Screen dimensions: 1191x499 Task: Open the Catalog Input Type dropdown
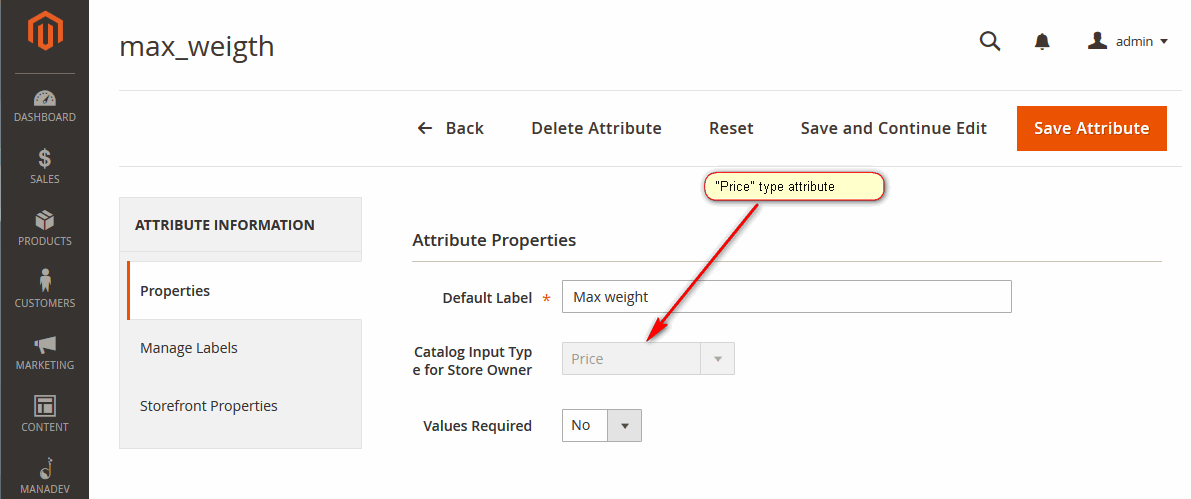point(649,358)
